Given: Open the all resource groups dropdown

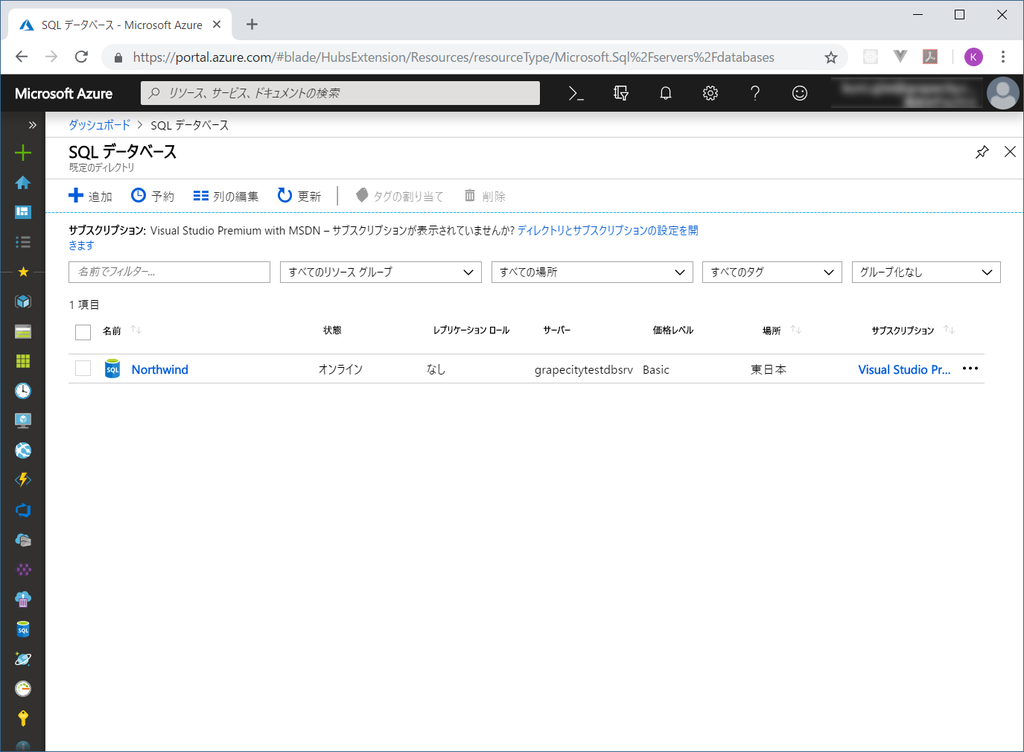Looking at the screenshot, I should click(x=381, y=272).
